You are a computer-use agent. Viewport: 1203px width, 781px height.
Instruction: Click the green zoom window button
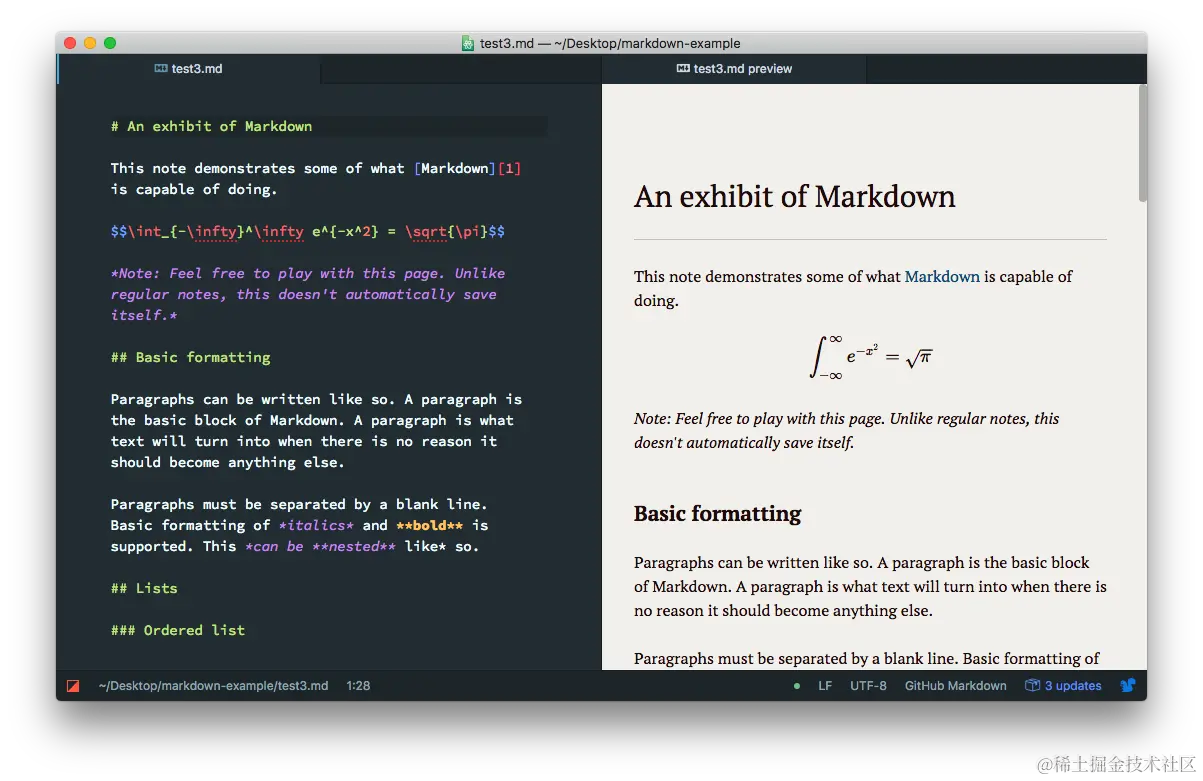(110, 43)
